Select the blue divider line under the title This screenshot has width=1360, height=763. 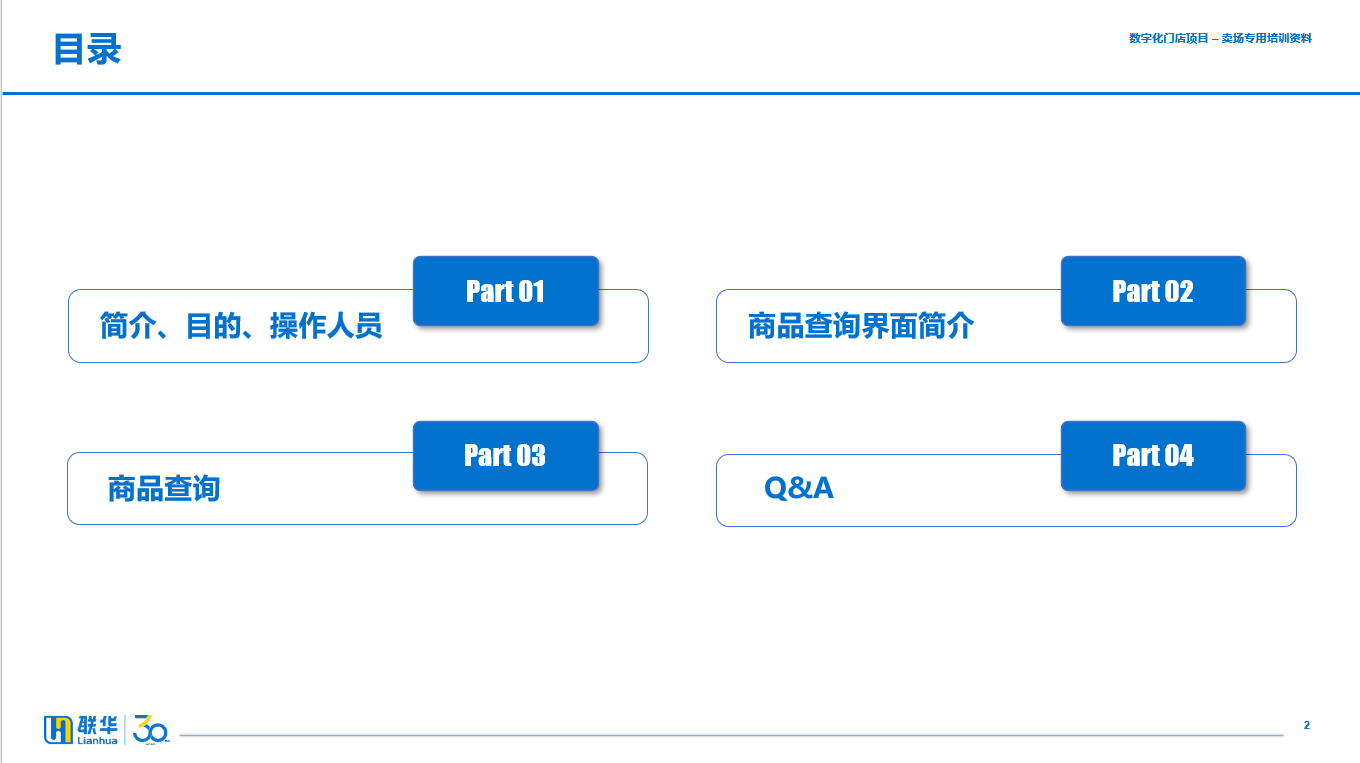[681, 93]
